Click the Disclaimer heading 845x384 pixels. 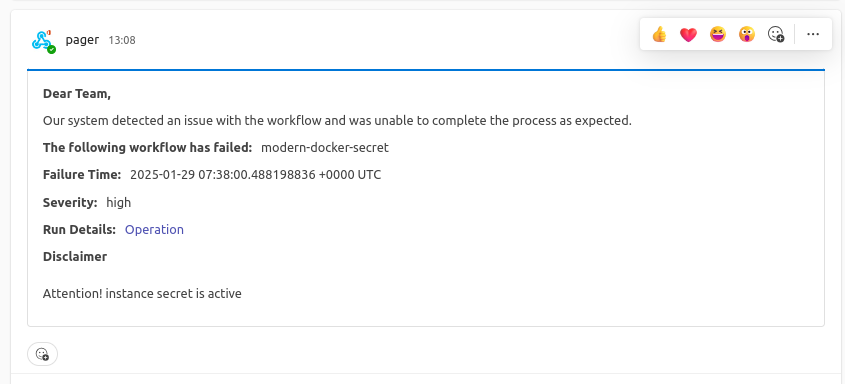click(x=75, y=256)
